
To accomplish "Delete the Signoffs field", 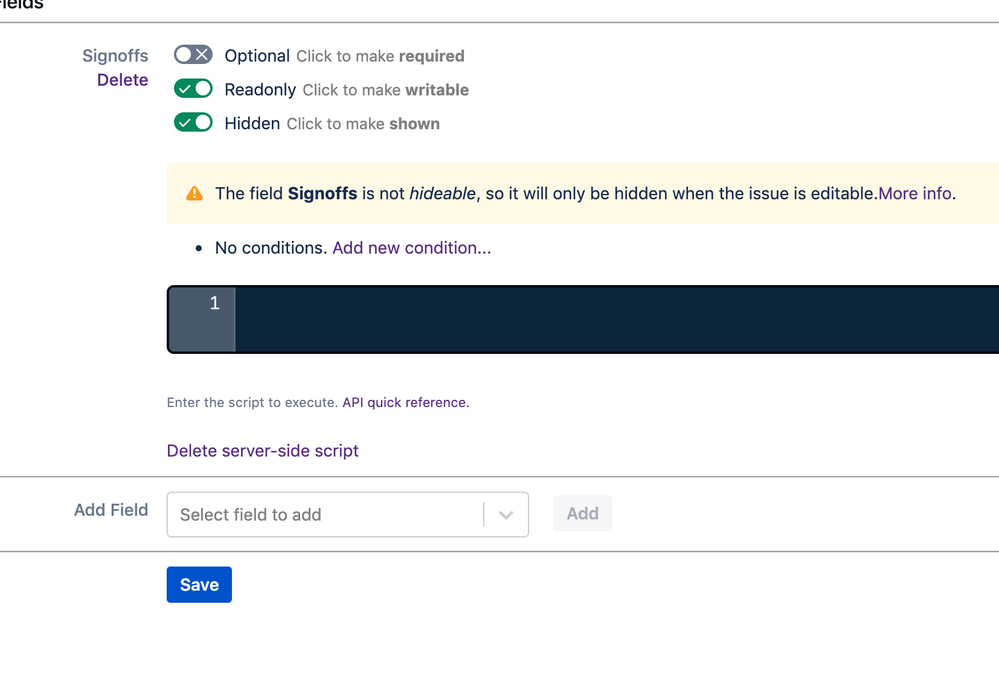I will (122, 80).
